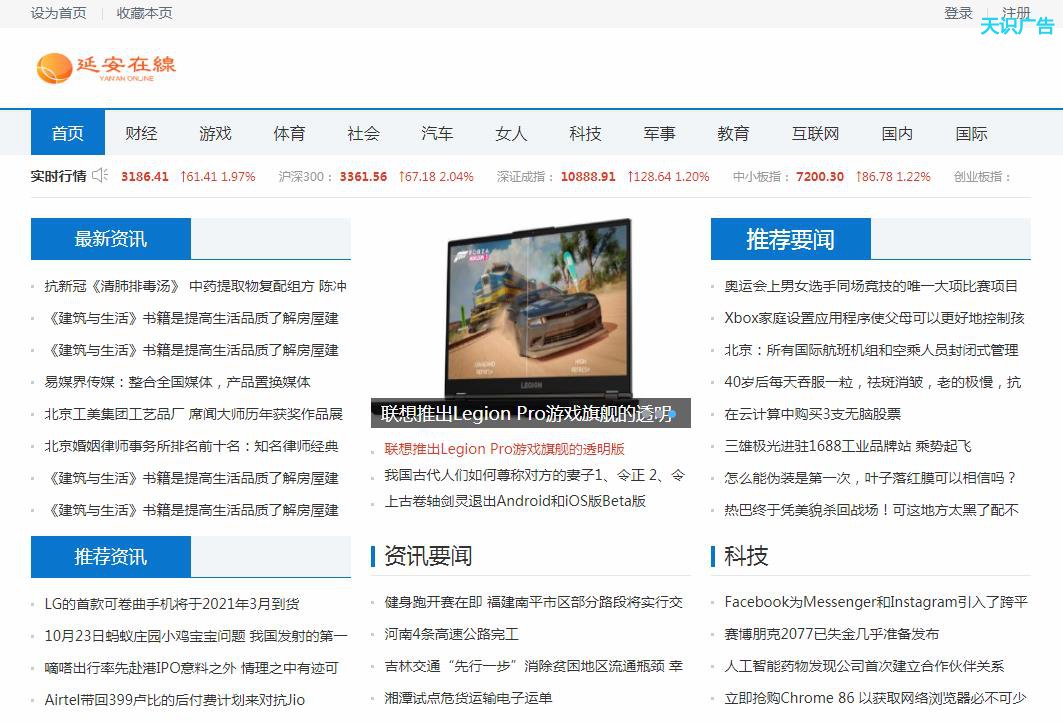1063x722 pixels.
Task: Open the 推荐资讯 section header
Action: 111,557
